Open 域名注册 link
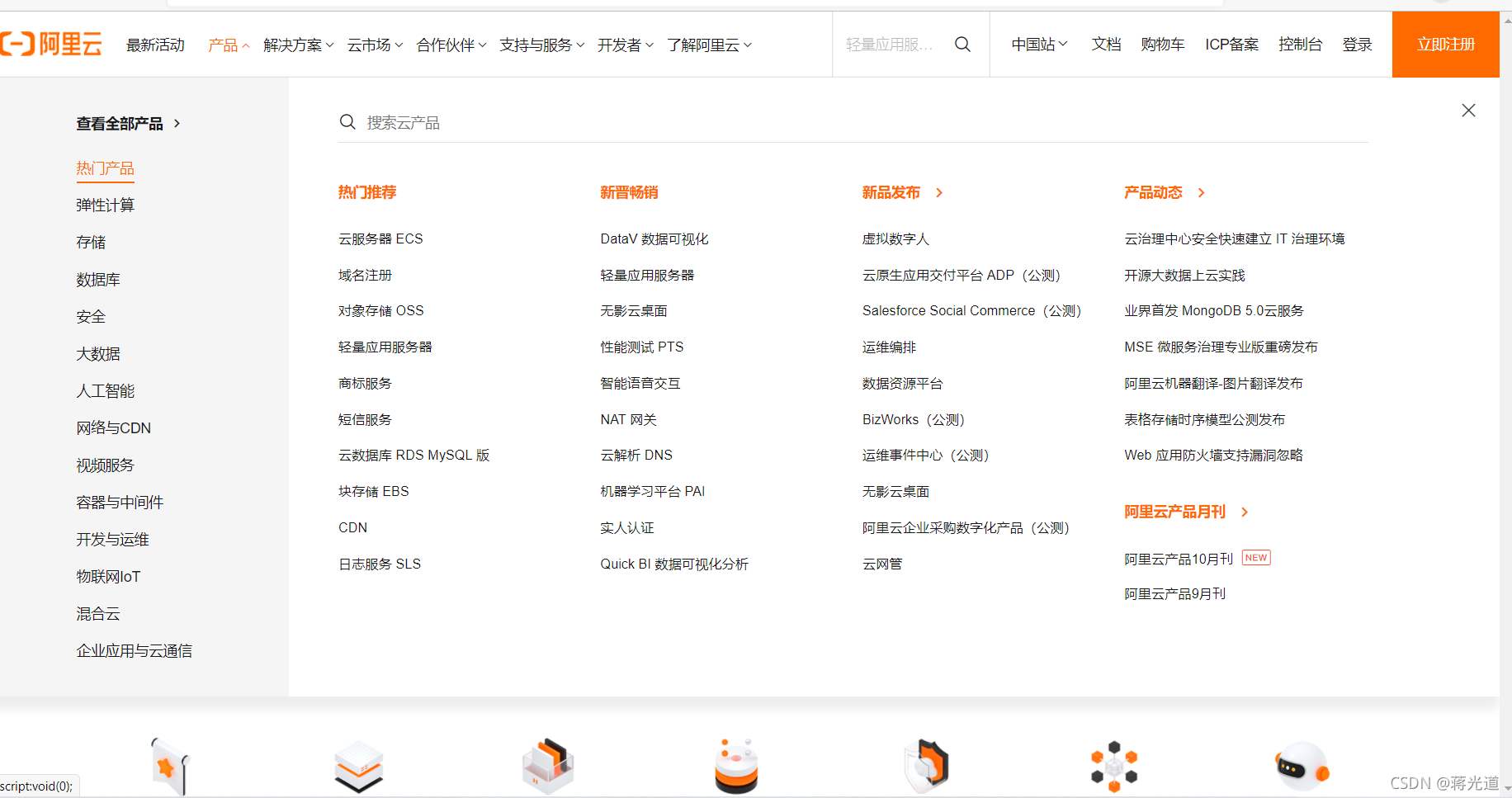This screenshot has height=798, width=1512. click(365, 275)
